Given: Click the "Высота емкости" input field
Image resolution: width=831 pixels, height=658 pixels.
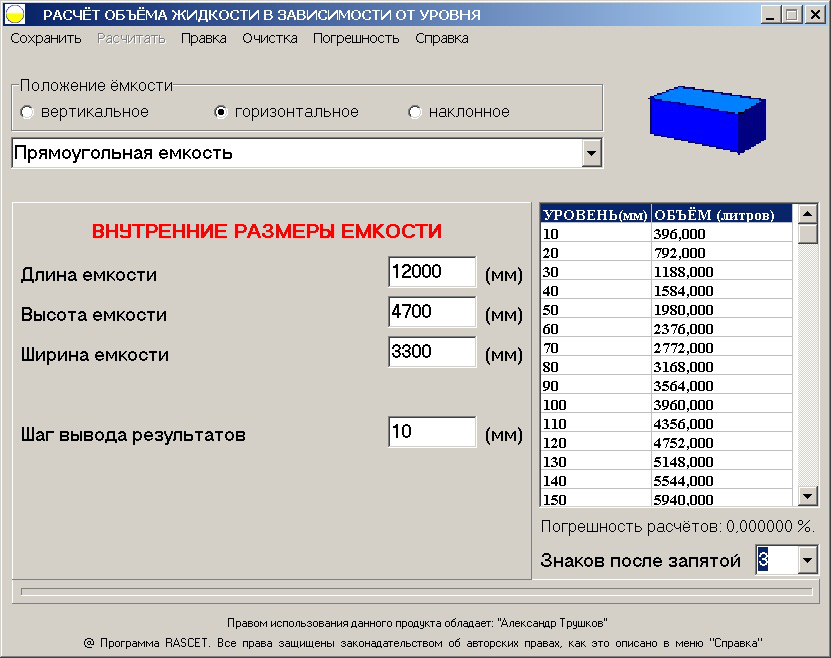Looking at the screenshot, I should [430, 311].
